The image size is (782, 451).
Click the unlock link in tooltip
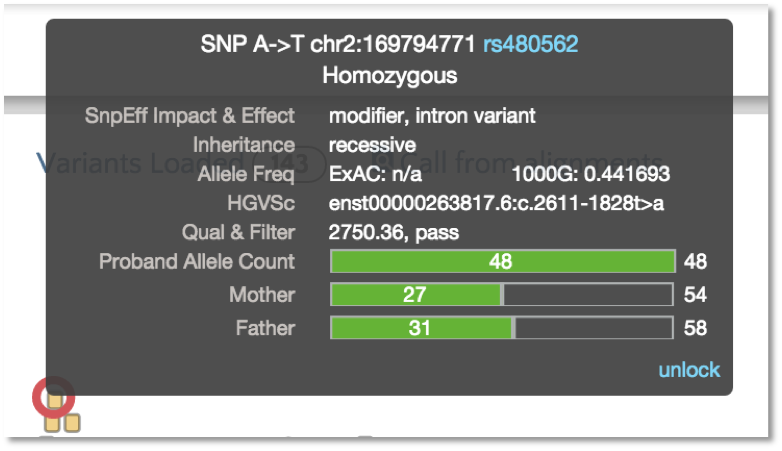coord(689,370)
